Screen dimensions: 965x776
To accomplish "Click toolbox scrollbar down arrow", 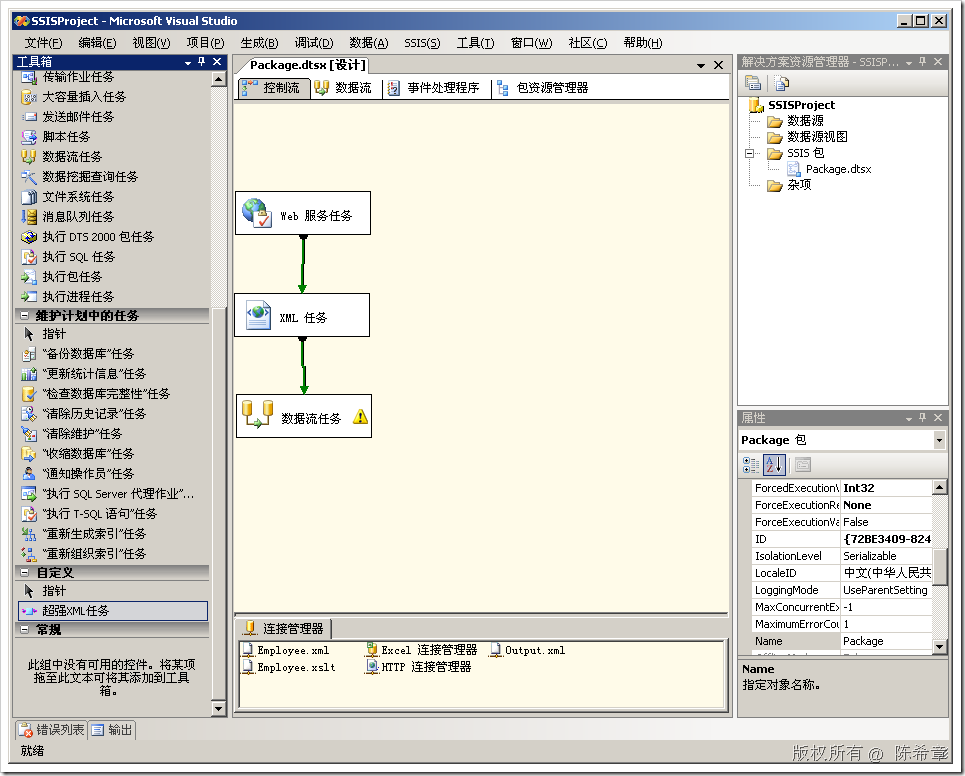I will 218,708.
